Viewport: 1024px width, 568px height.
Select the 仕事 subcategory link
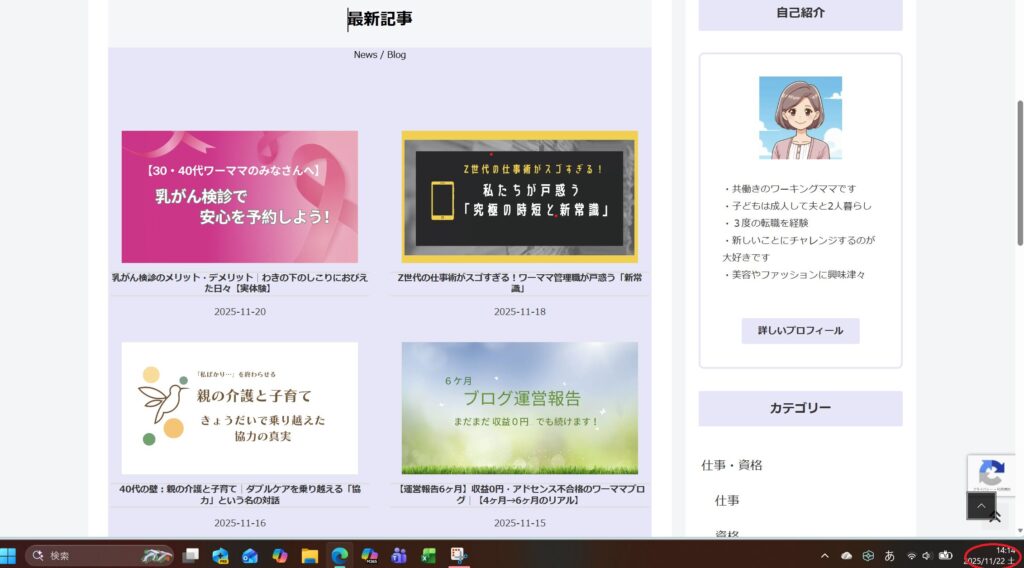[727, 500]
